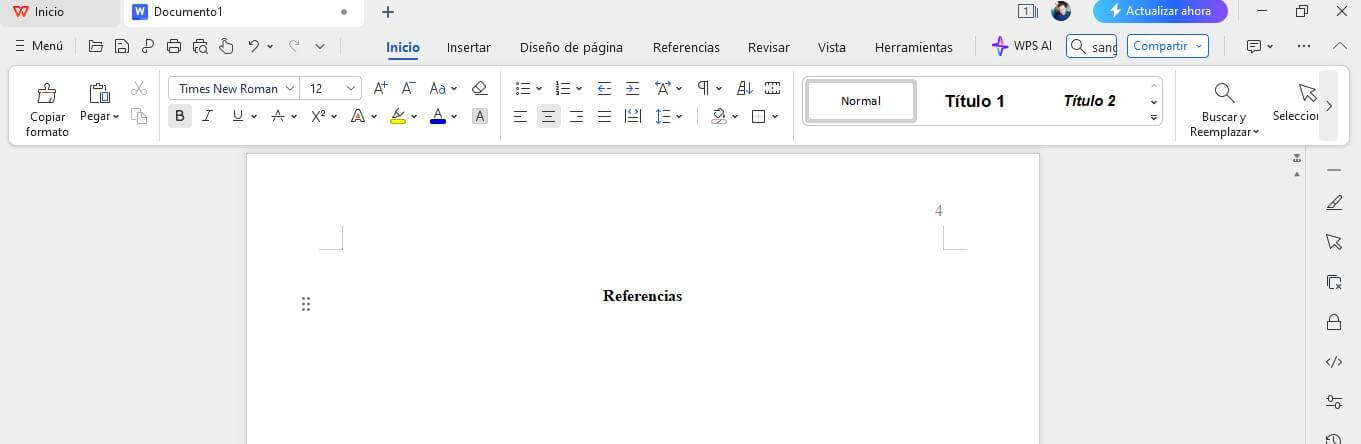
Task: Click the Sort A-Z icon
Action: point(744,88)
